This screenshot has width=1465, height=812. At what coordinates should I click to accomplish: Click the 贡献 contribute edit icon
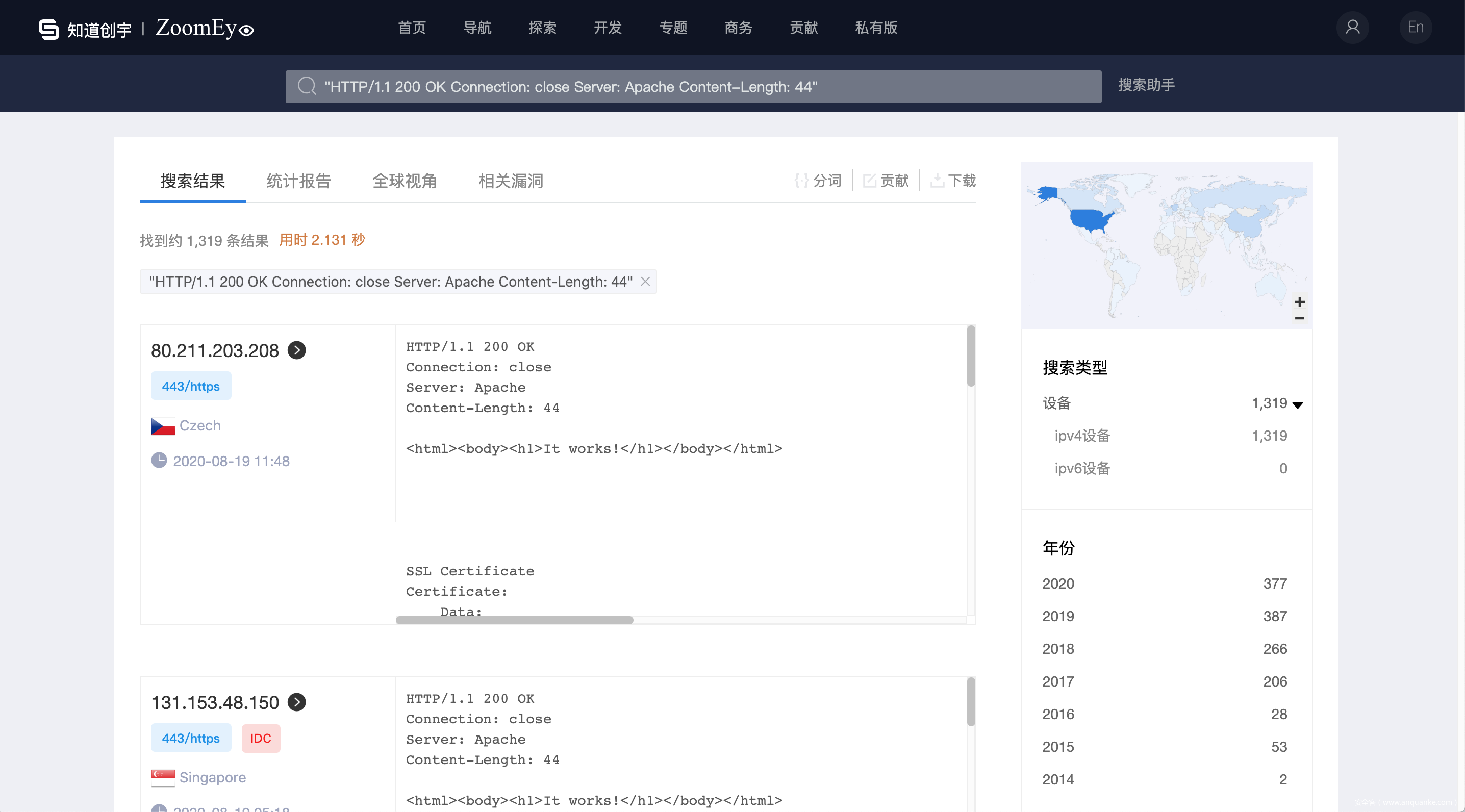click(869, 181)
